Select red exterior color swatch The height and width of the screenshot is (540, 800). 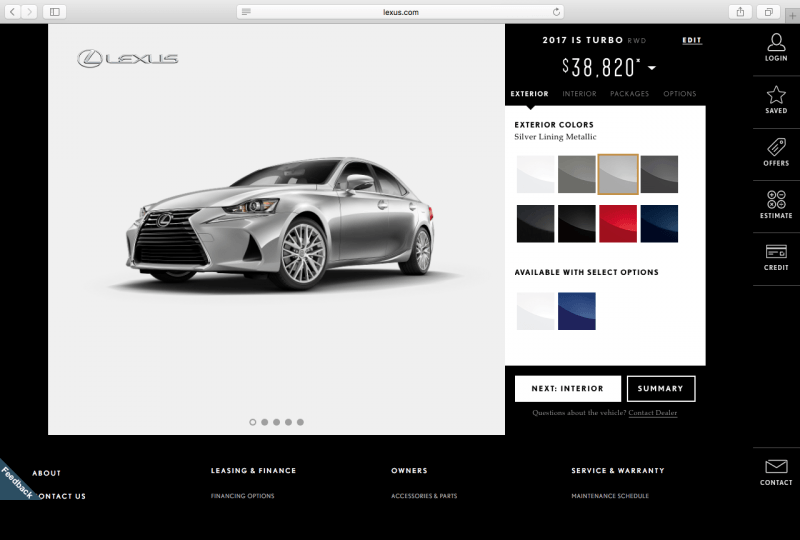618,224
